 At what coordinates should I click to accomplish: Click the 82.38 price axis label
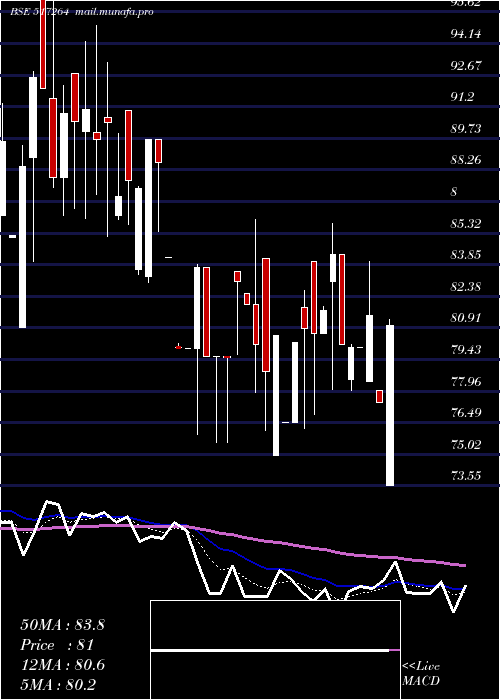(466, 287)
